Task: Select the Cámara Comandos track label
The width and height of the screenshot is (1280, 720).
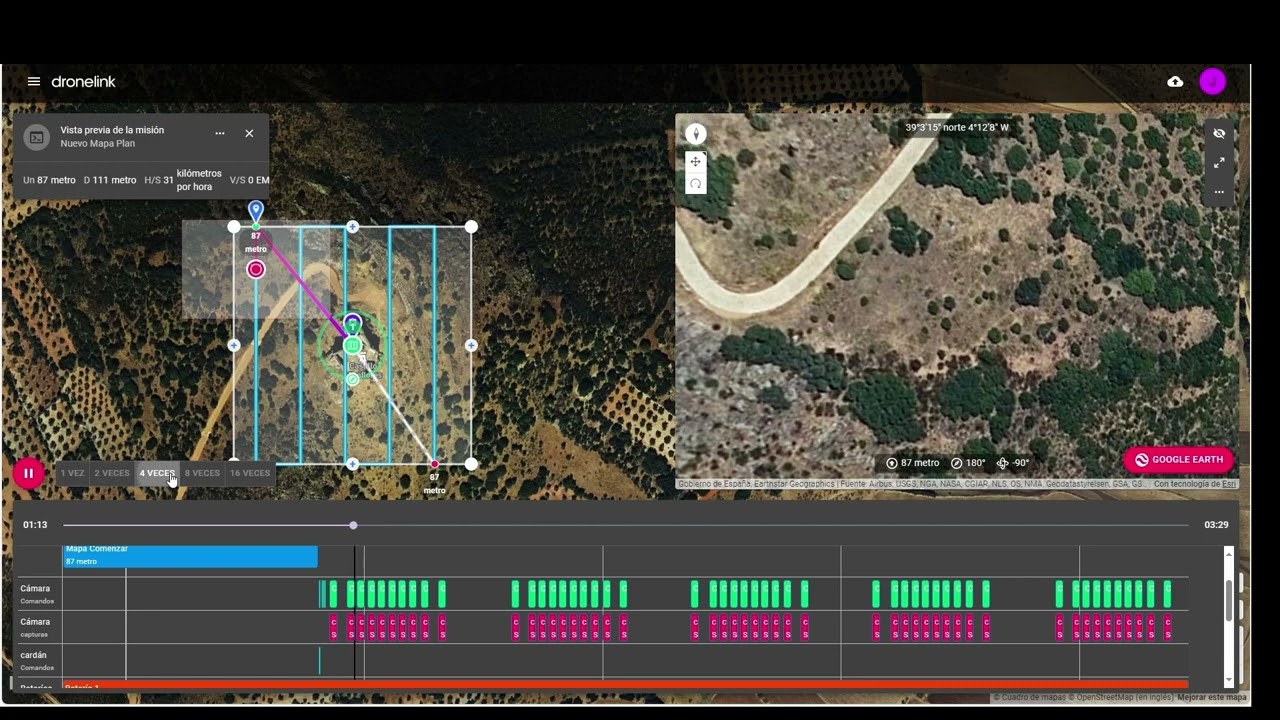Action: 37,594
